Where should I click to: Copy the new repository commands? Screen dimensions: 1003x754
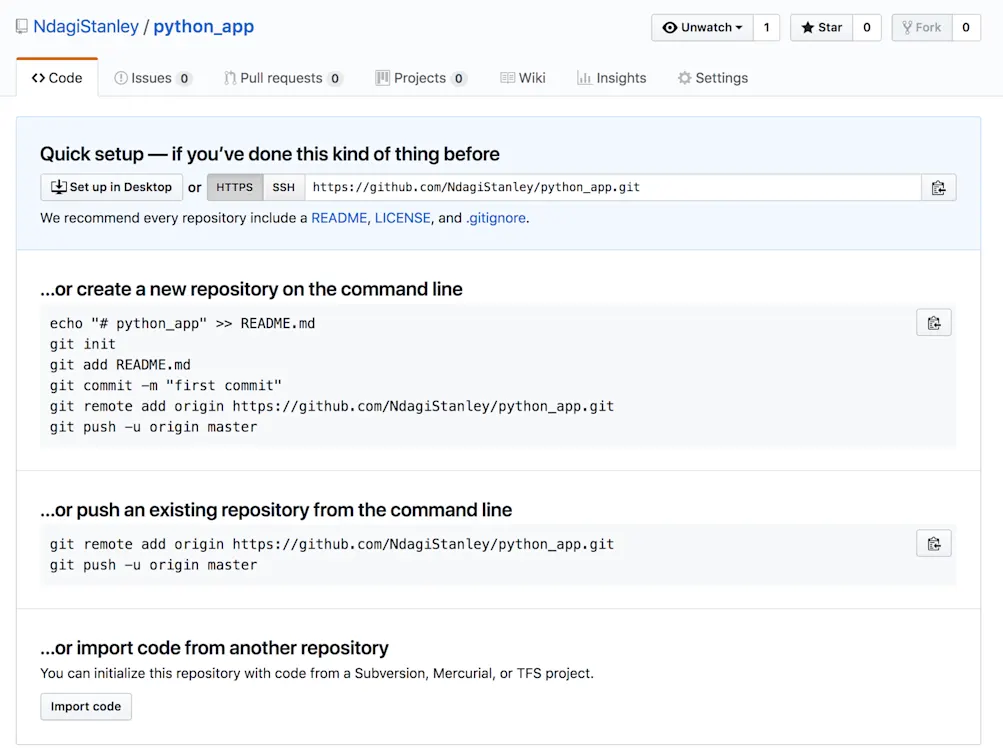pyautogui.click(x=933, y=322)
